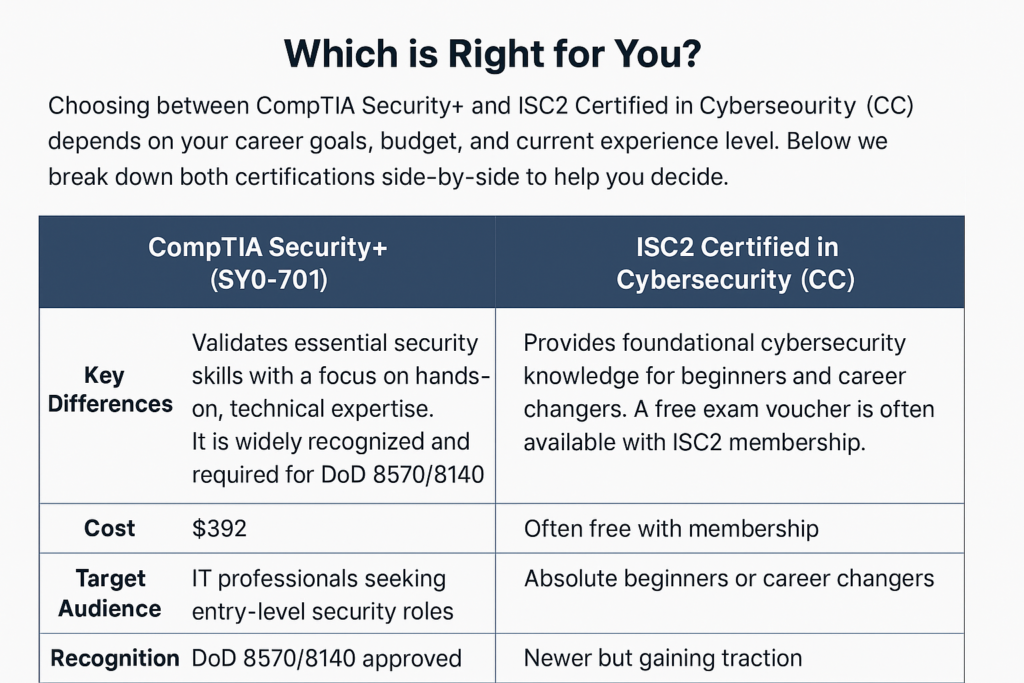The image size is (1024, 683).
Task: Click 'DoD 8570/8140 approved' cell
Action: pyautogui.click(x=327, y=658)
